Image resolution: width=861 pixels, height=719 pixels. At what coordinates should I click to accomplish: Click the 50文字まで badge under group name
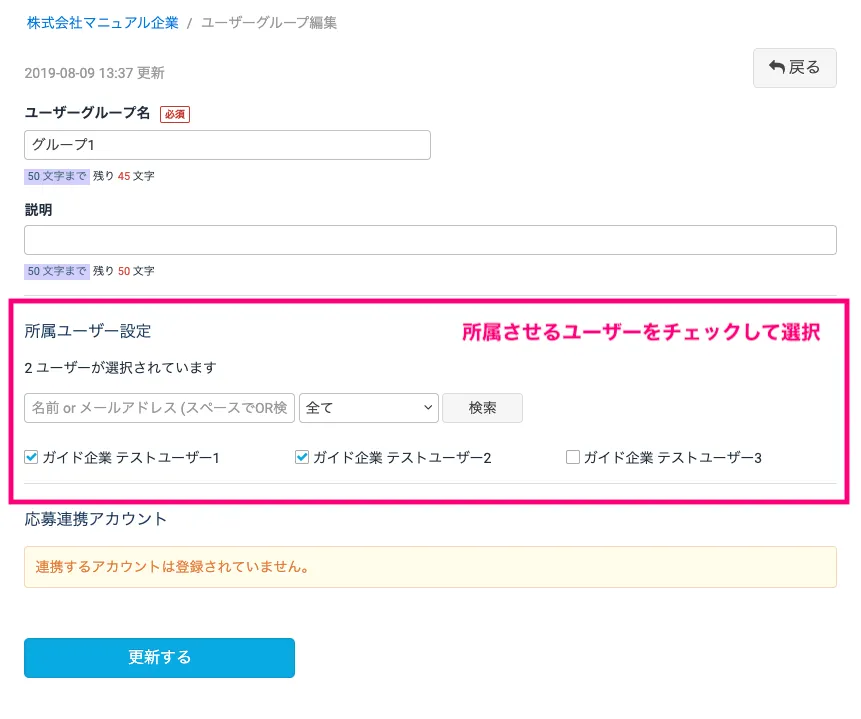tap(56, 176)
